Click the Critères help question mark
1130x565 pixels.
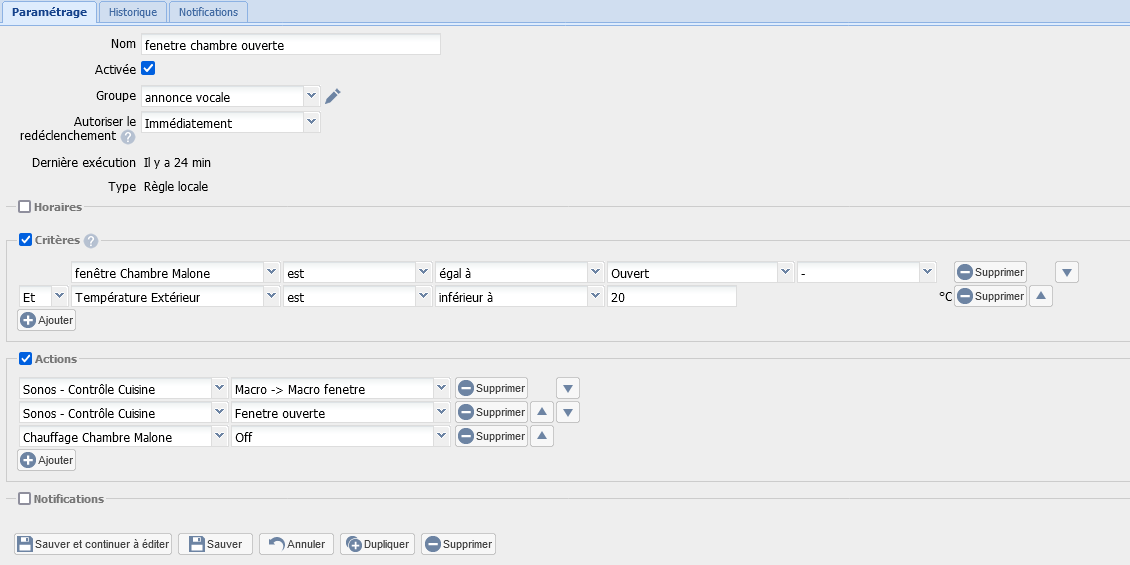(x=91, y=241)
